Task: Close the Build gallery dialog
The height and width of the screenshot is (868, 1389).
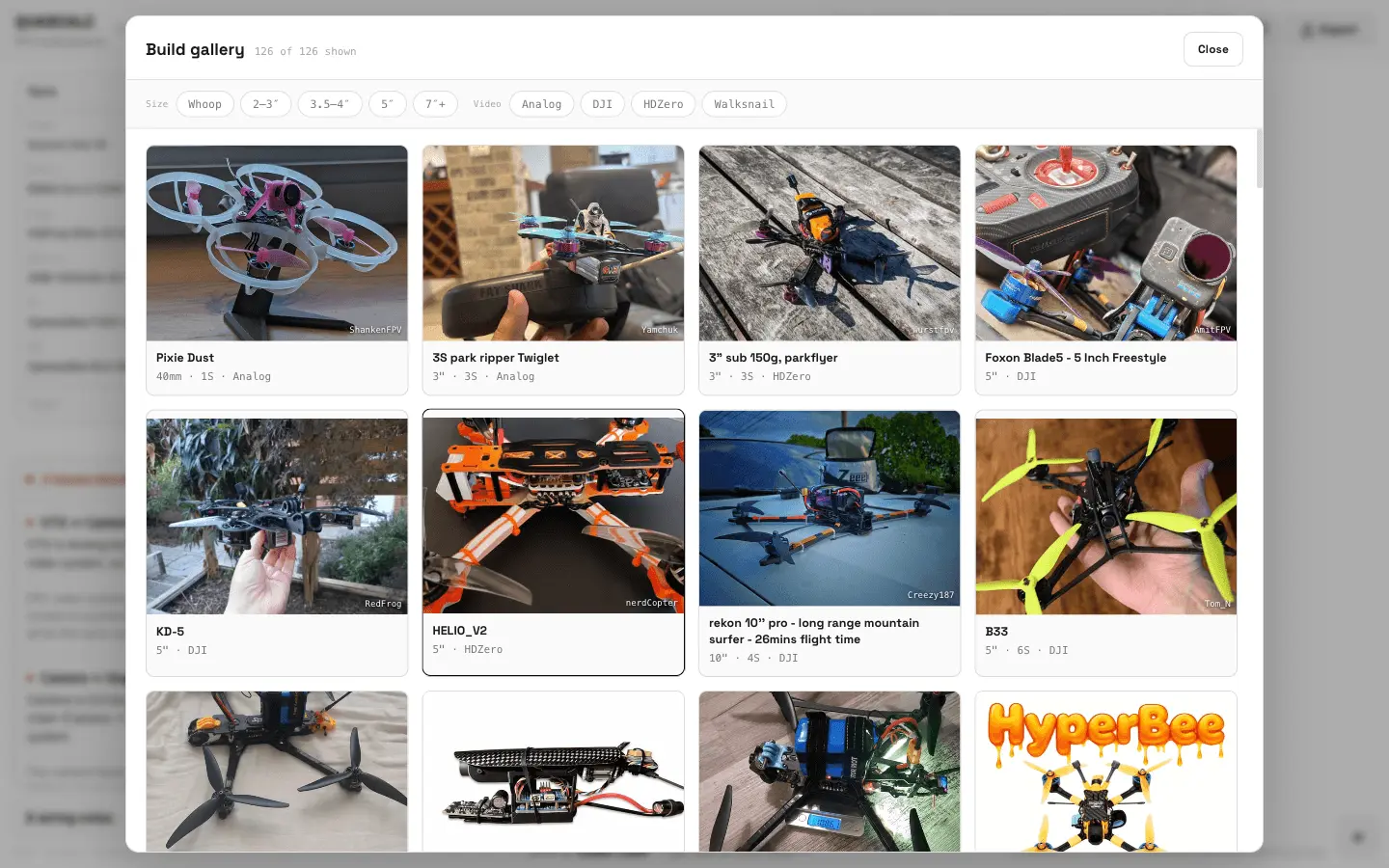Action: (x=1212, y=49)
